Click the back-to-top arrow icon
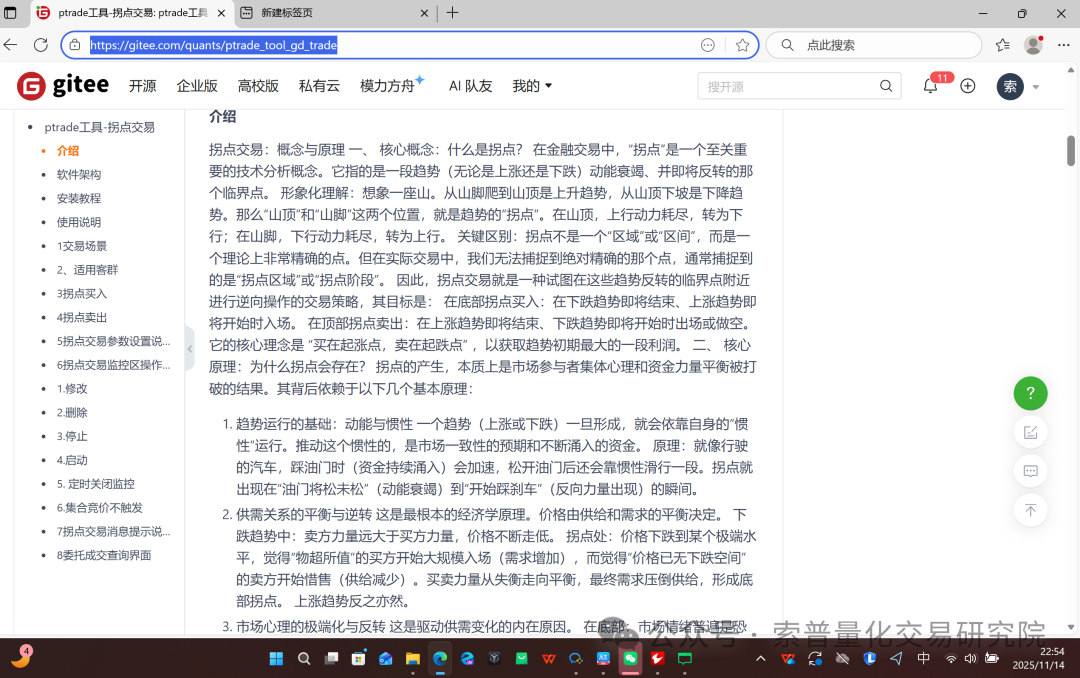The width and height of the screenshot is (1080, 678). pyautogui.click(x=1031, y=510)
